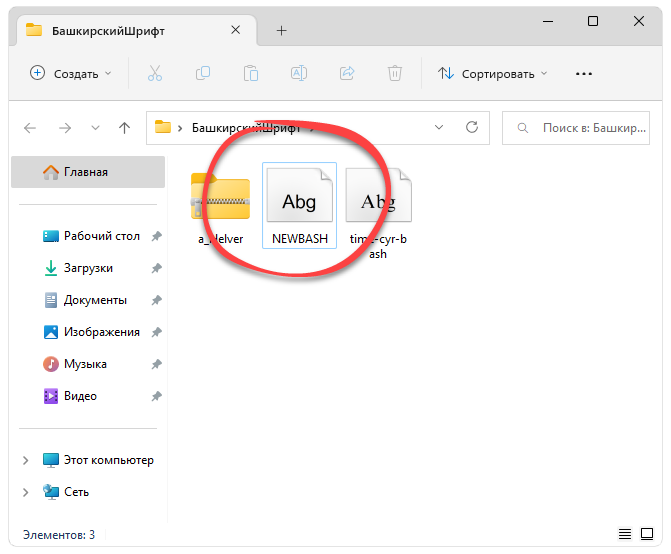Select the NEWBASH font file
This screenshot has width=671, height=554.
(300, 205)
